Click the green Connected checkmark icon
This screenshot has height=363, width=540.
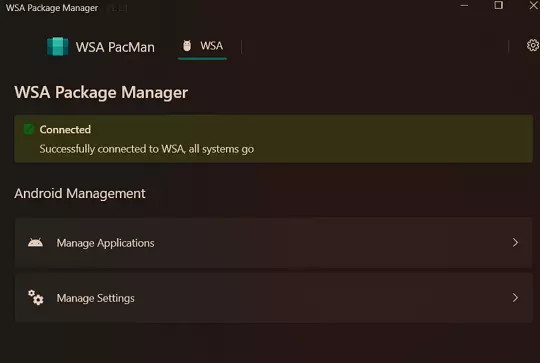click(29, 129)
